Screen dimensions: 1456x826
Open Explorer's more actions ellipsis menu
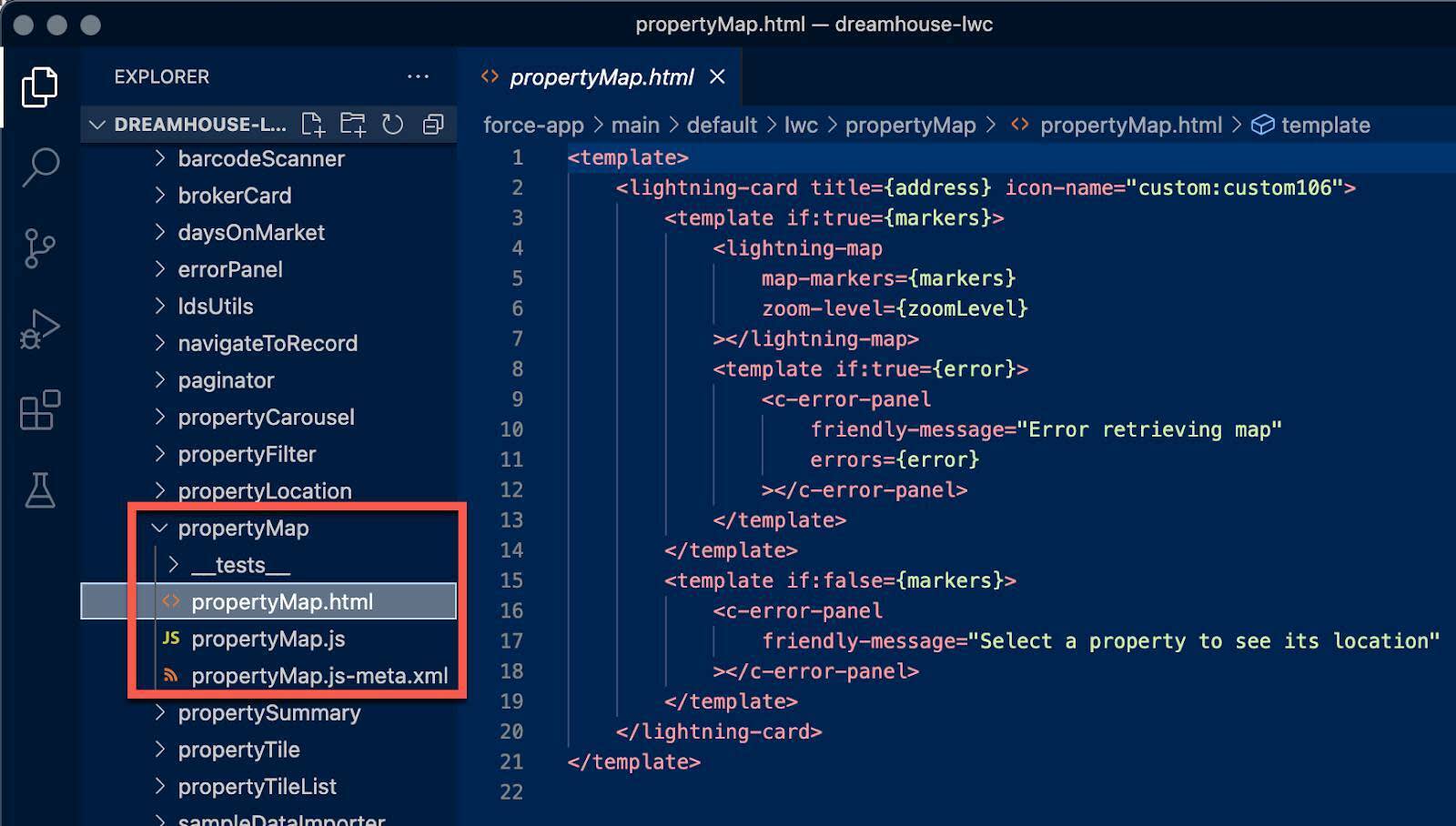pyautogui.click(x=418, y=76)
